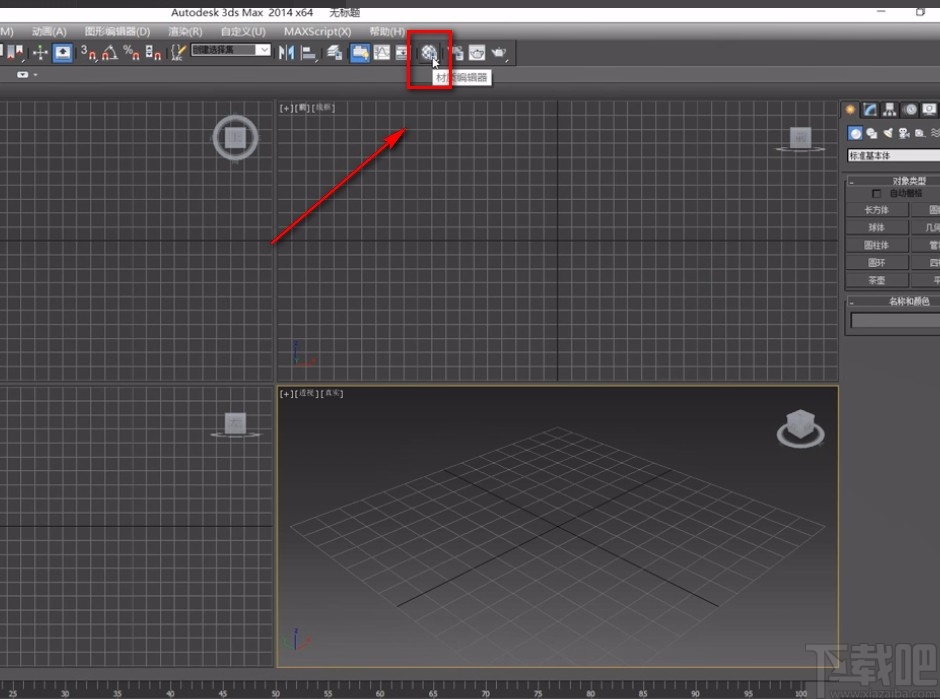This screenshot has height=699, width=940.
Task: Open the named selection set dropdown
Action: 263,50
